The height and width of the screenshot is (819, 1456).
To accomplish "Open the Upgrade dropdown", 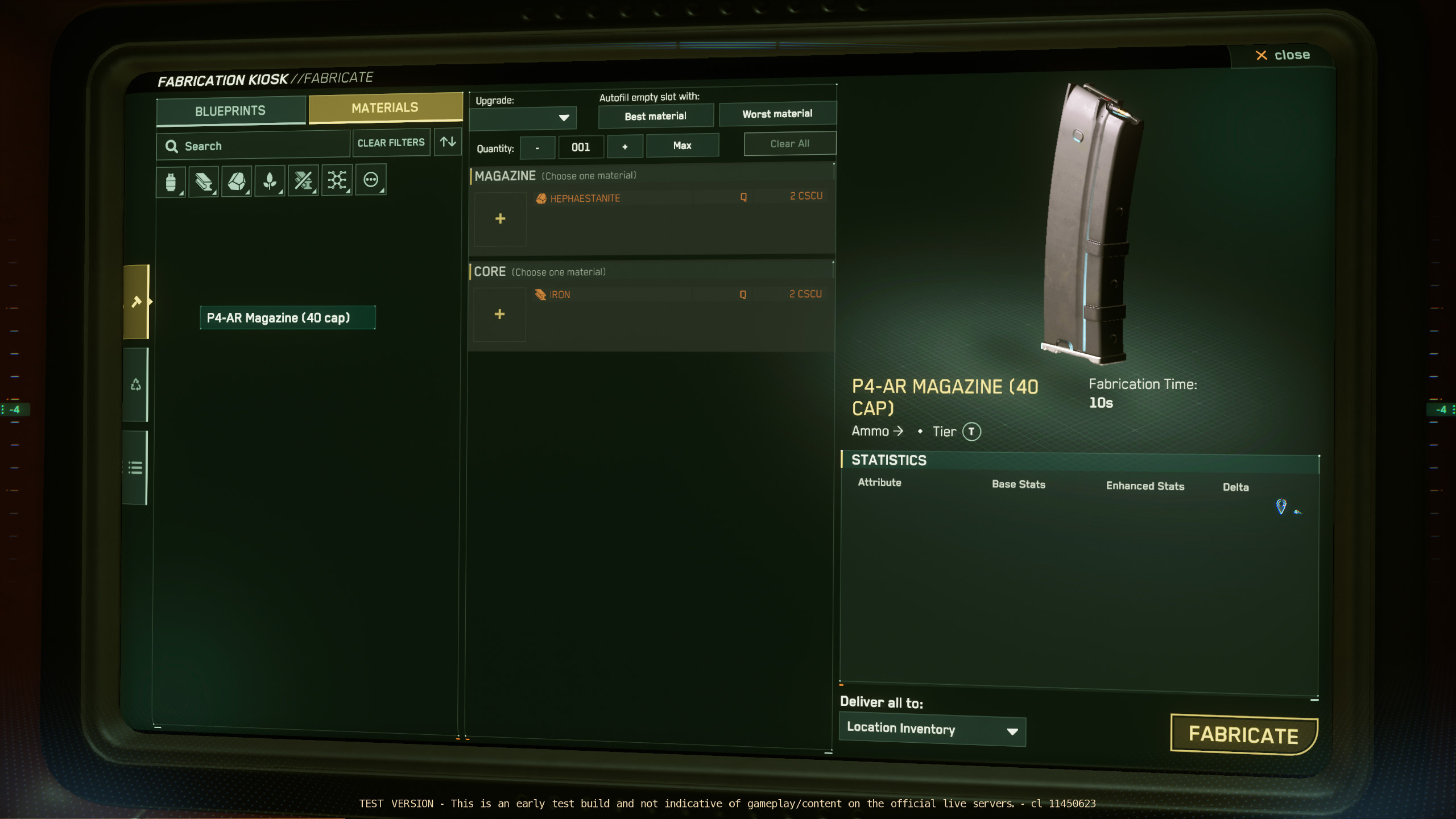I will coord(523,118).
